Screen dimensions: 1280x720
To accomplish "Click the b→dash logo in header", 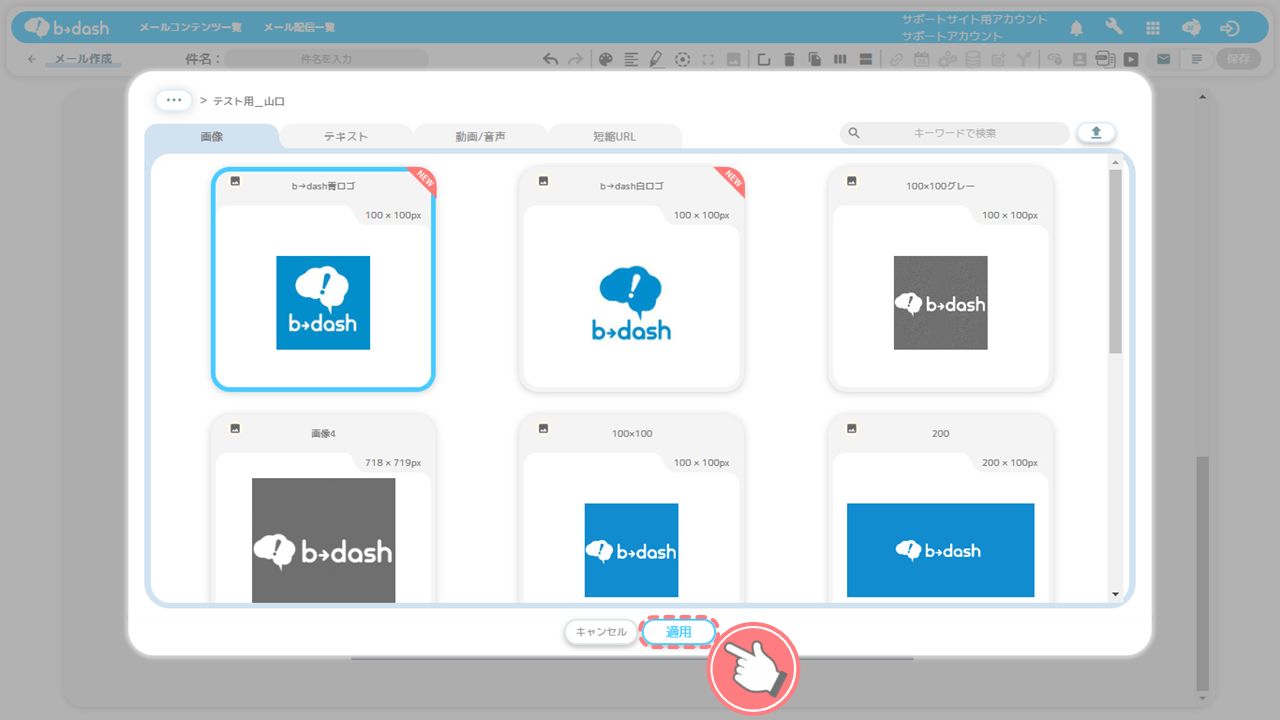I will coord(68,27).
